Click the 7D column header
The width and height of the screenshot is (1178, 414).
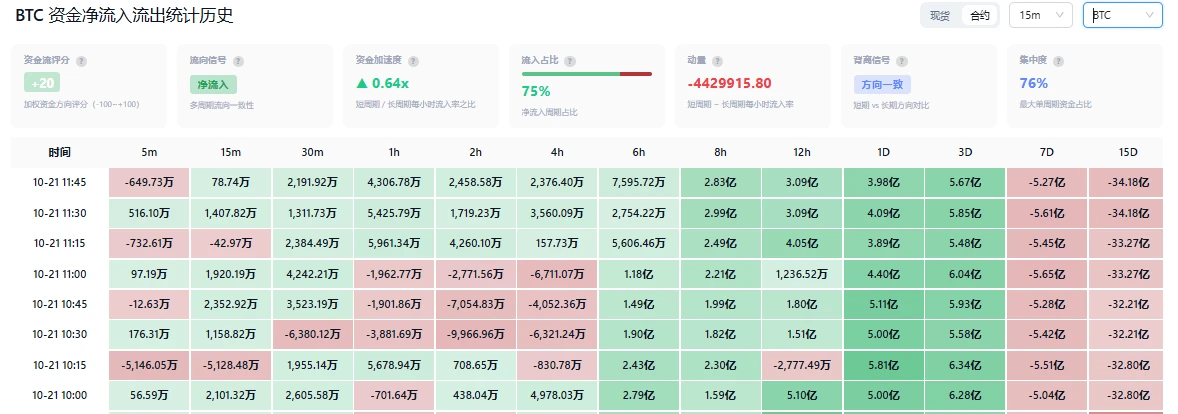pyautogui.click(x=1047, y=153)
